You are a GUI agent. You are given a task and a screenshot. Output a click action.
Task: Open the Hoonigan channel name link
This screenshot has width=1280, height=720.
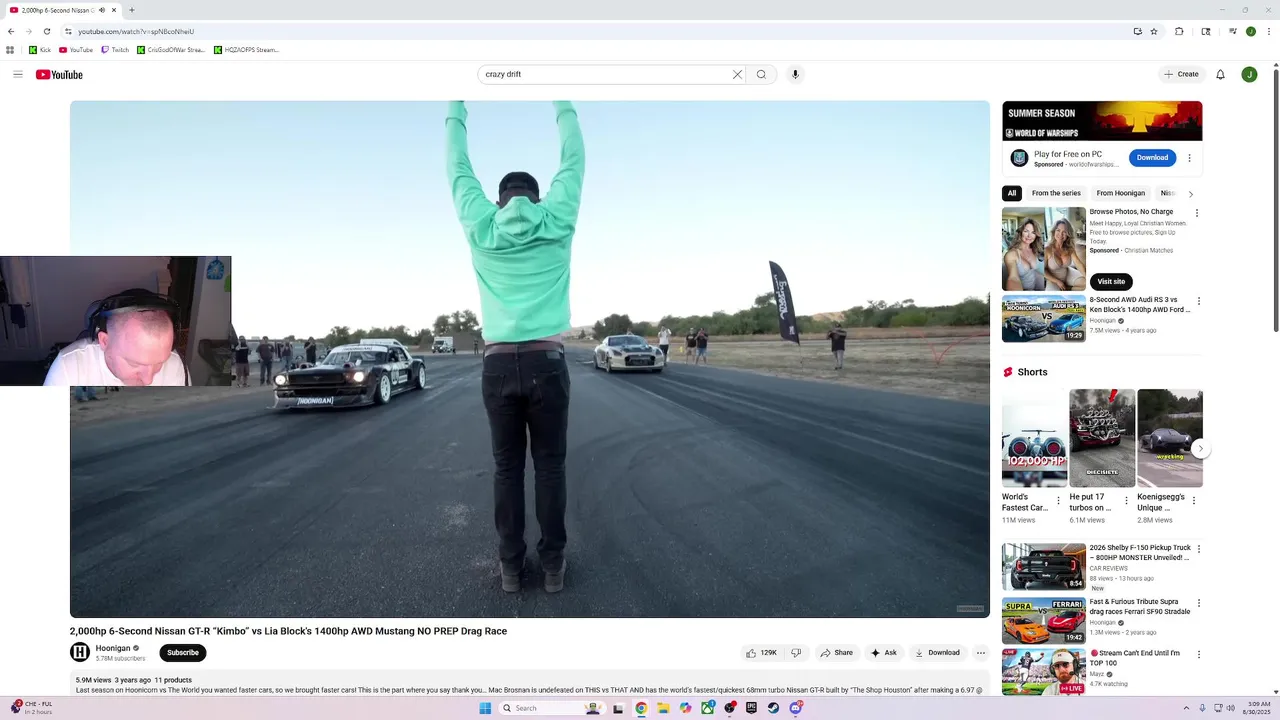113,648
